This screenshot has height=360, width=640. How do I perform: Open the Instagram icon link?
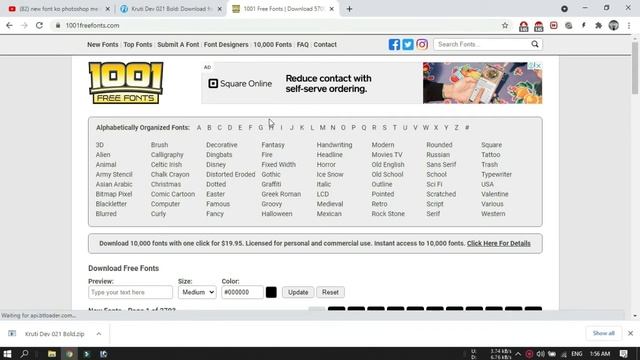click(422, 44)
